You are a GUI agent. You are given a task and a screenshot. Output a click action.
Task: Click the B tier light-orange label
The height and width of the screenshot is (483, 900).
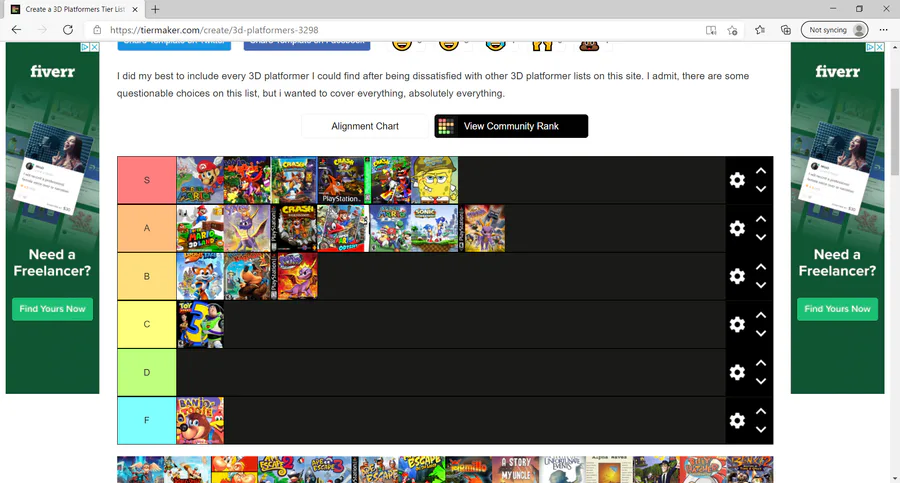click(146, 276)
